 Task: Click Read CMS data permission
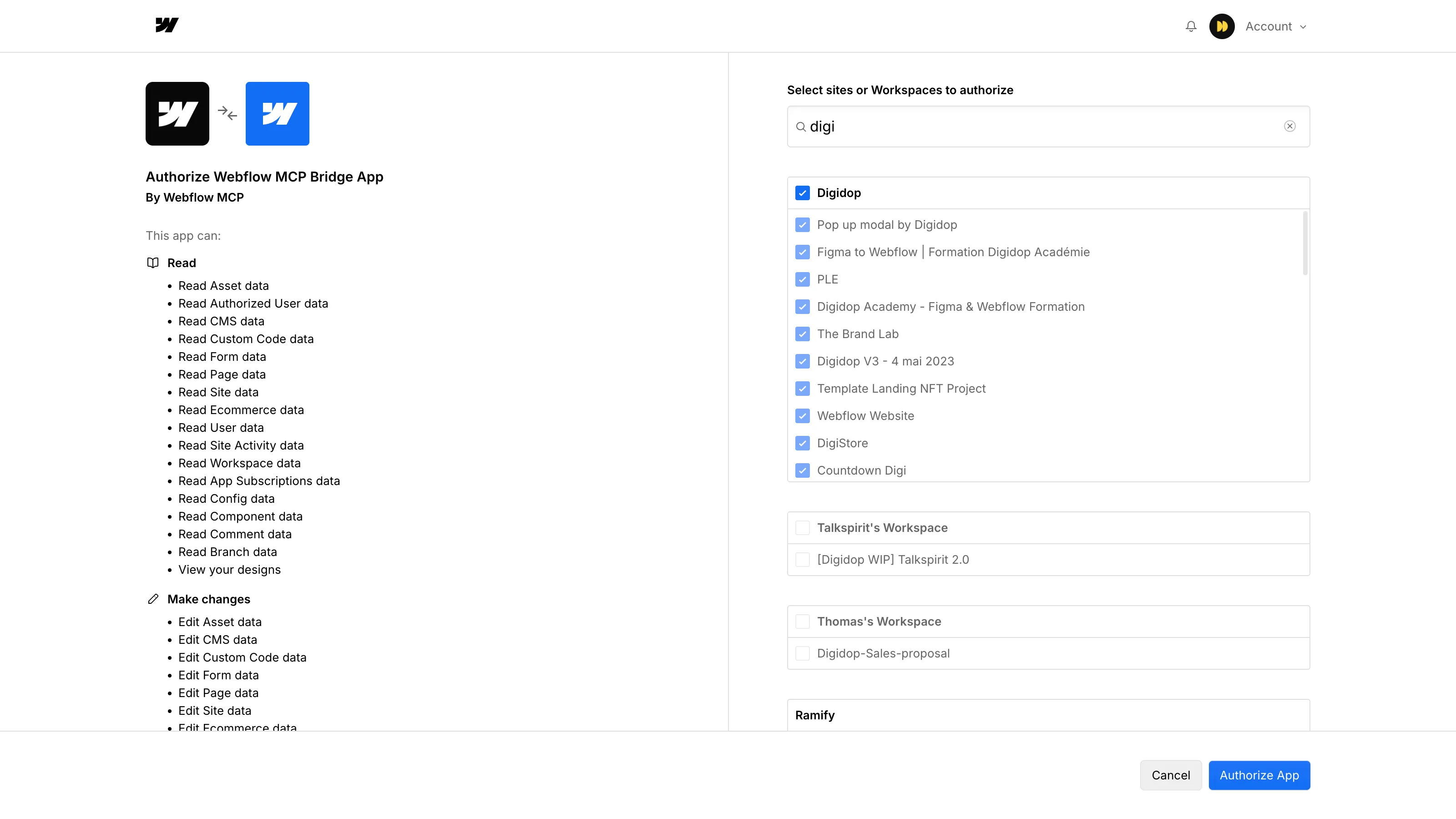point(222,322)
